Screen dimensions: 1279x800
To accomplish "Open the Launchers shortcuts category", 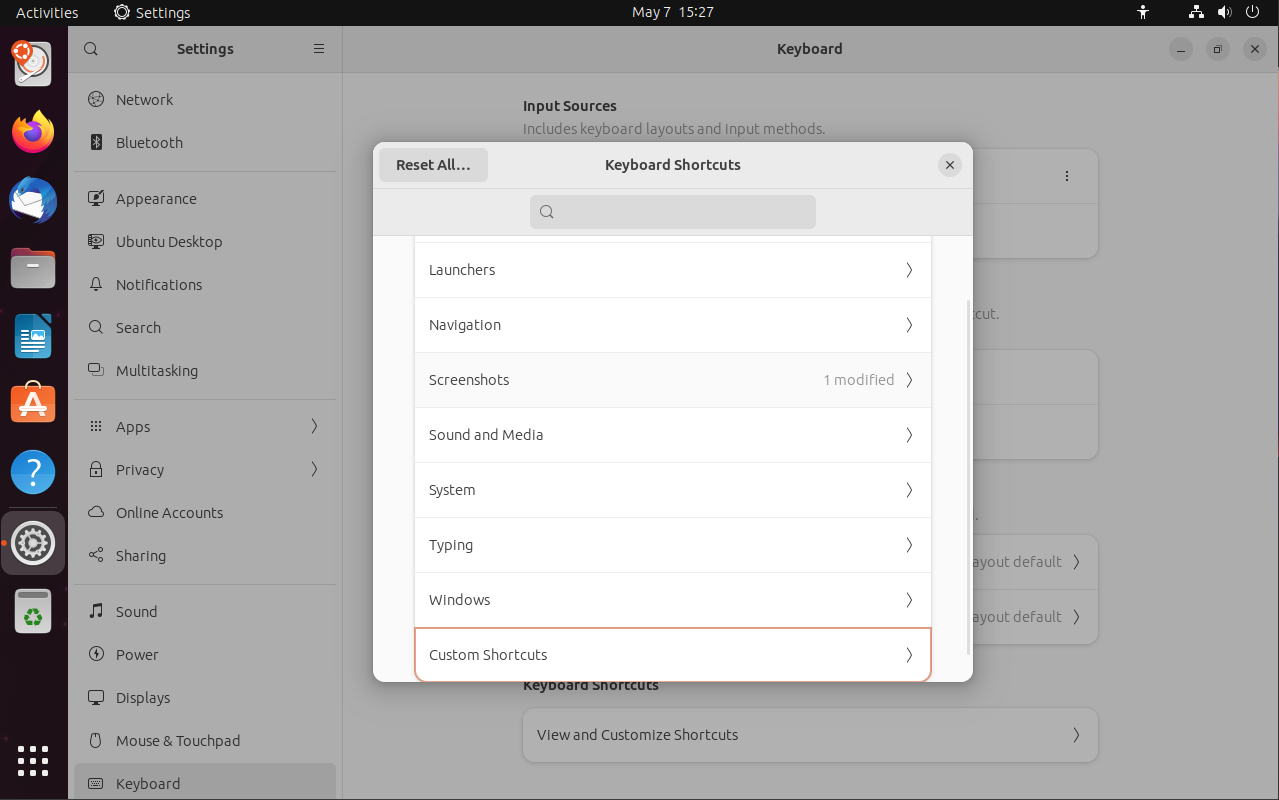I will (x=673, y=270).
